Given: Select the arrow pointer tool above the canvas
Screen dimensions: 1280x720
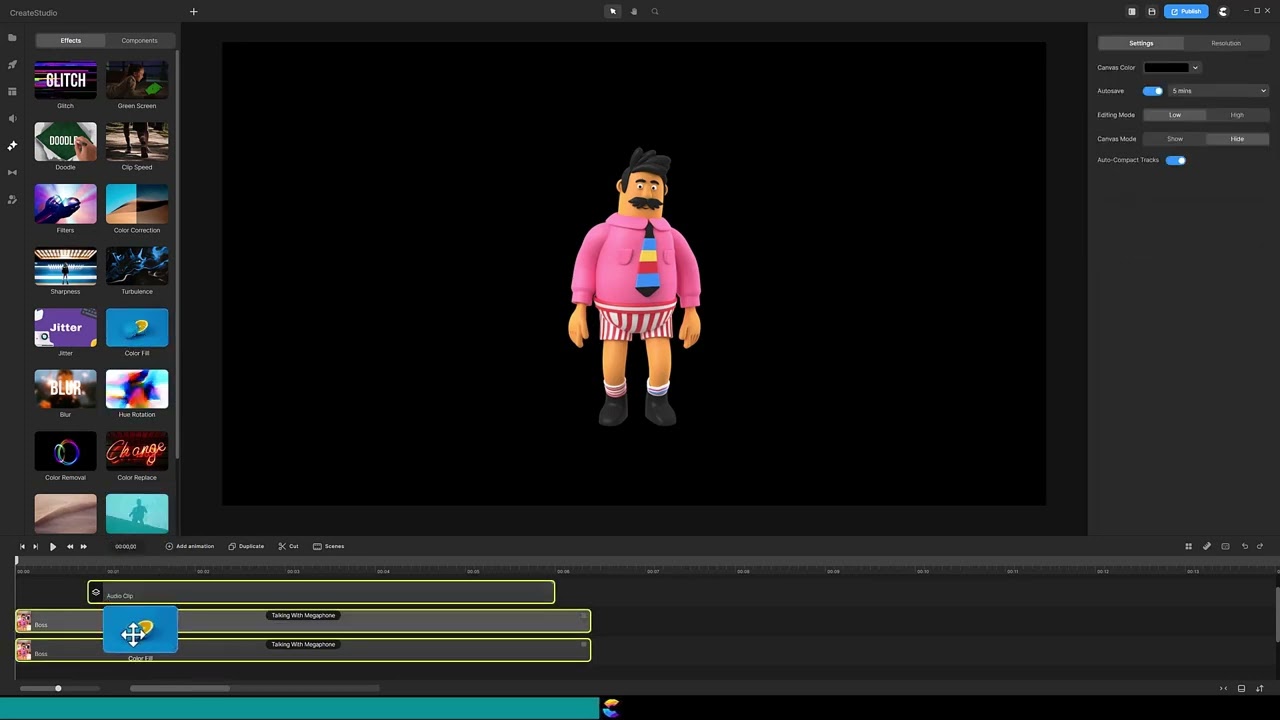Looking at the screenshot, I should (x=613, y=12).
